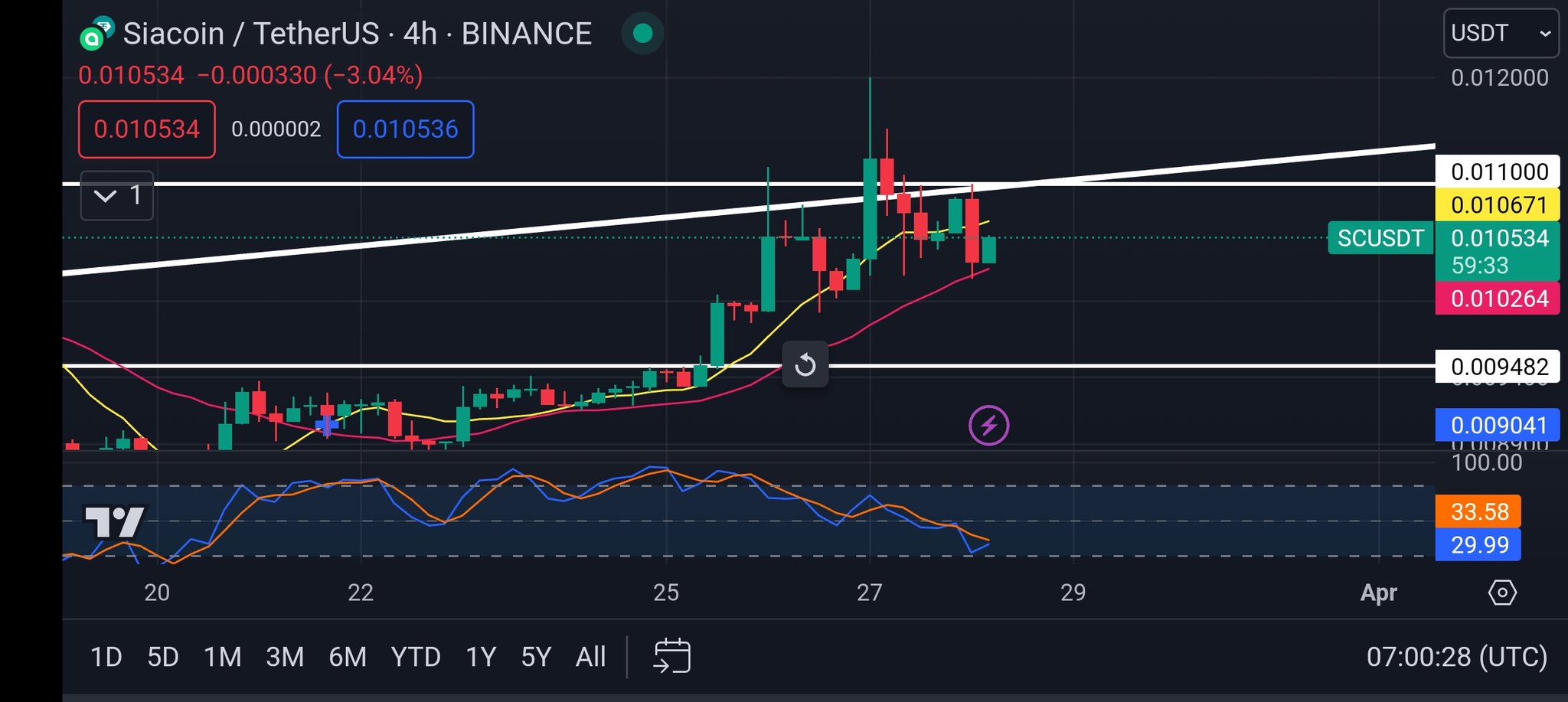Select the YTD time range

416,657
